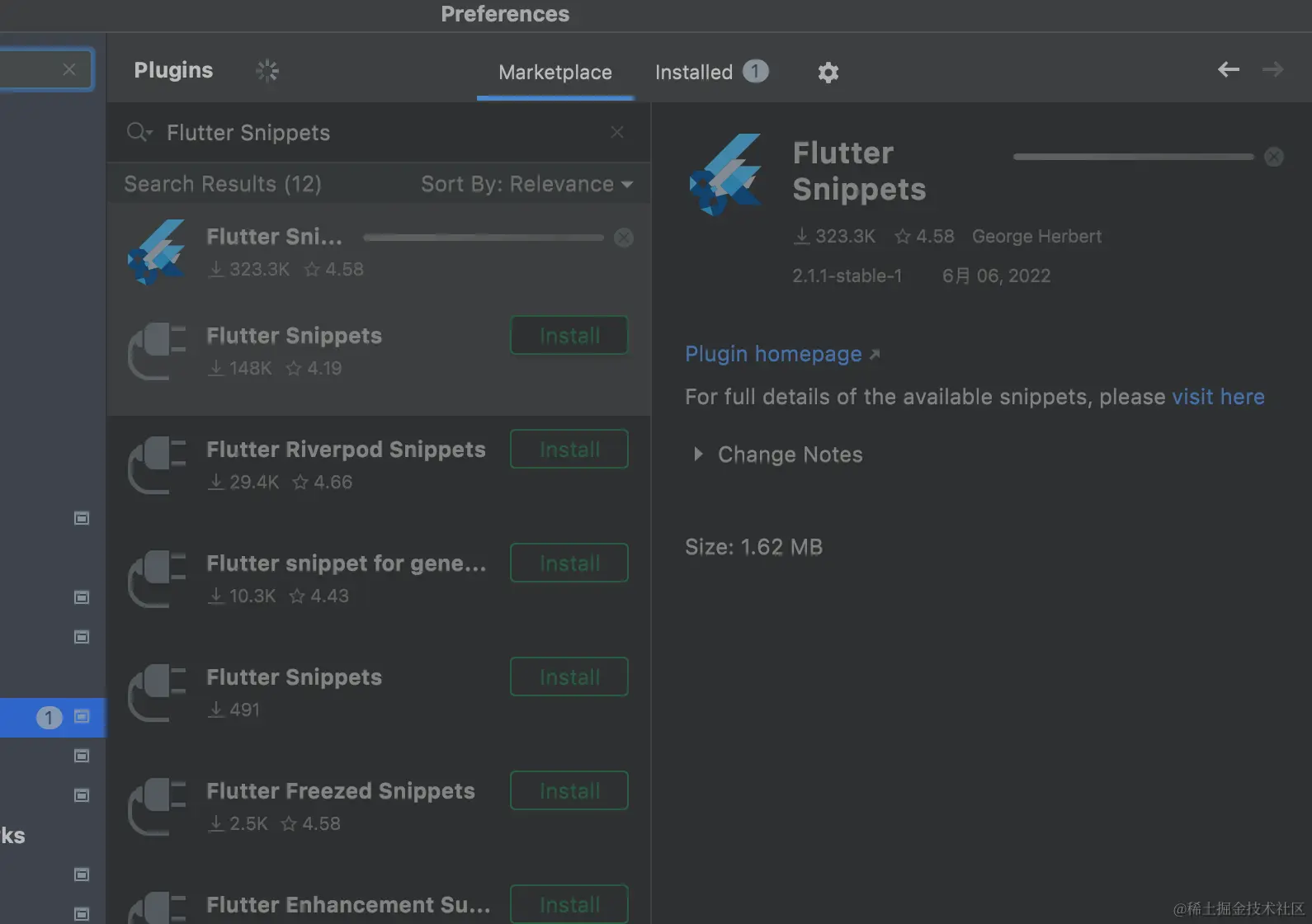Switch to the Marketplace tab
This screenshot has width=1312, height=924.
pos(555,73)
